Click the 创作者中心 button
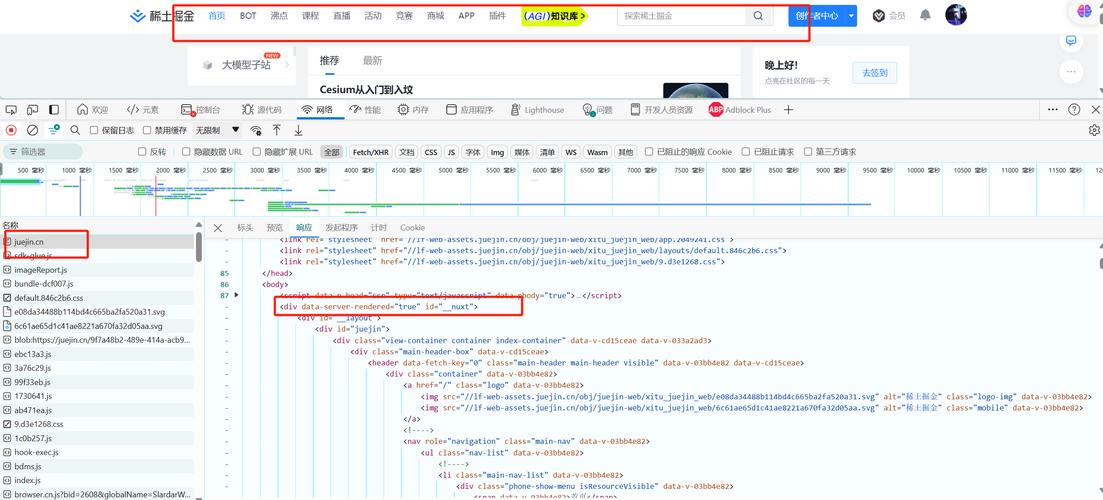Screen dimensions: 1103x500 [817, 15]
